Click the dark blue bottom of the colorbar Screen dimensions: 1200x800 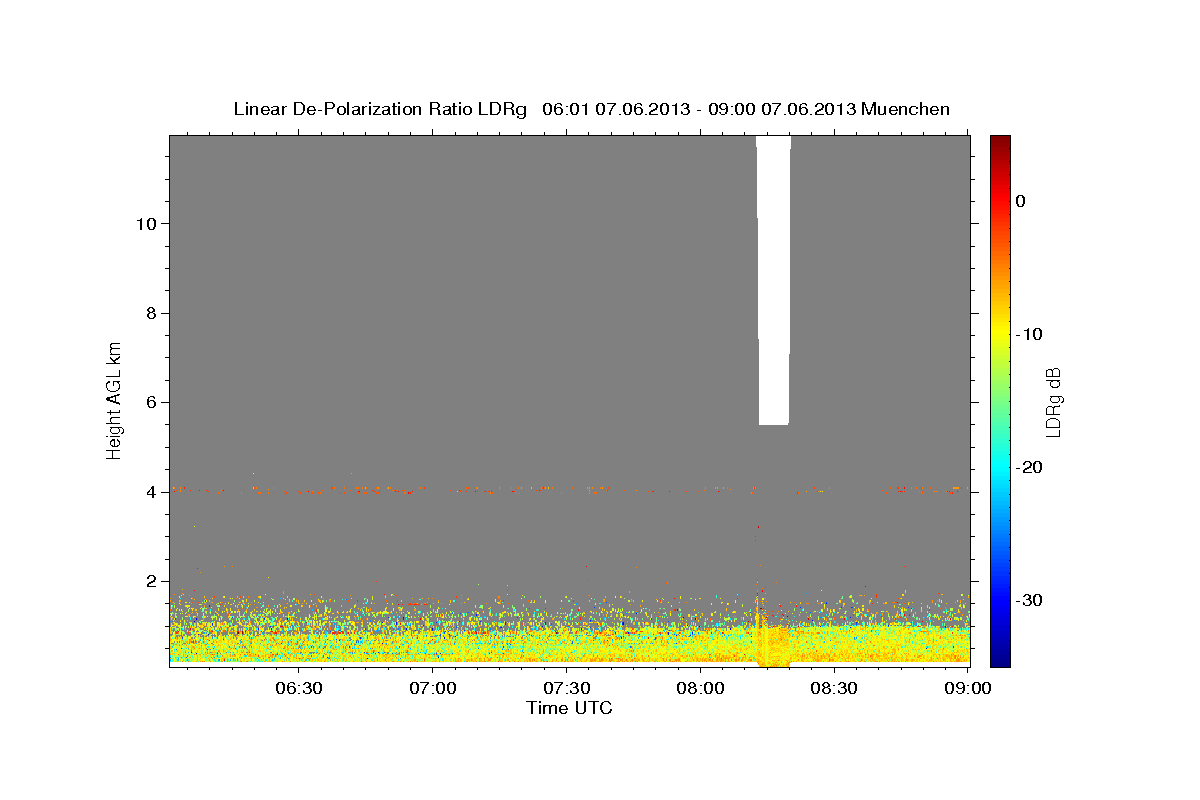click(999, 657)
